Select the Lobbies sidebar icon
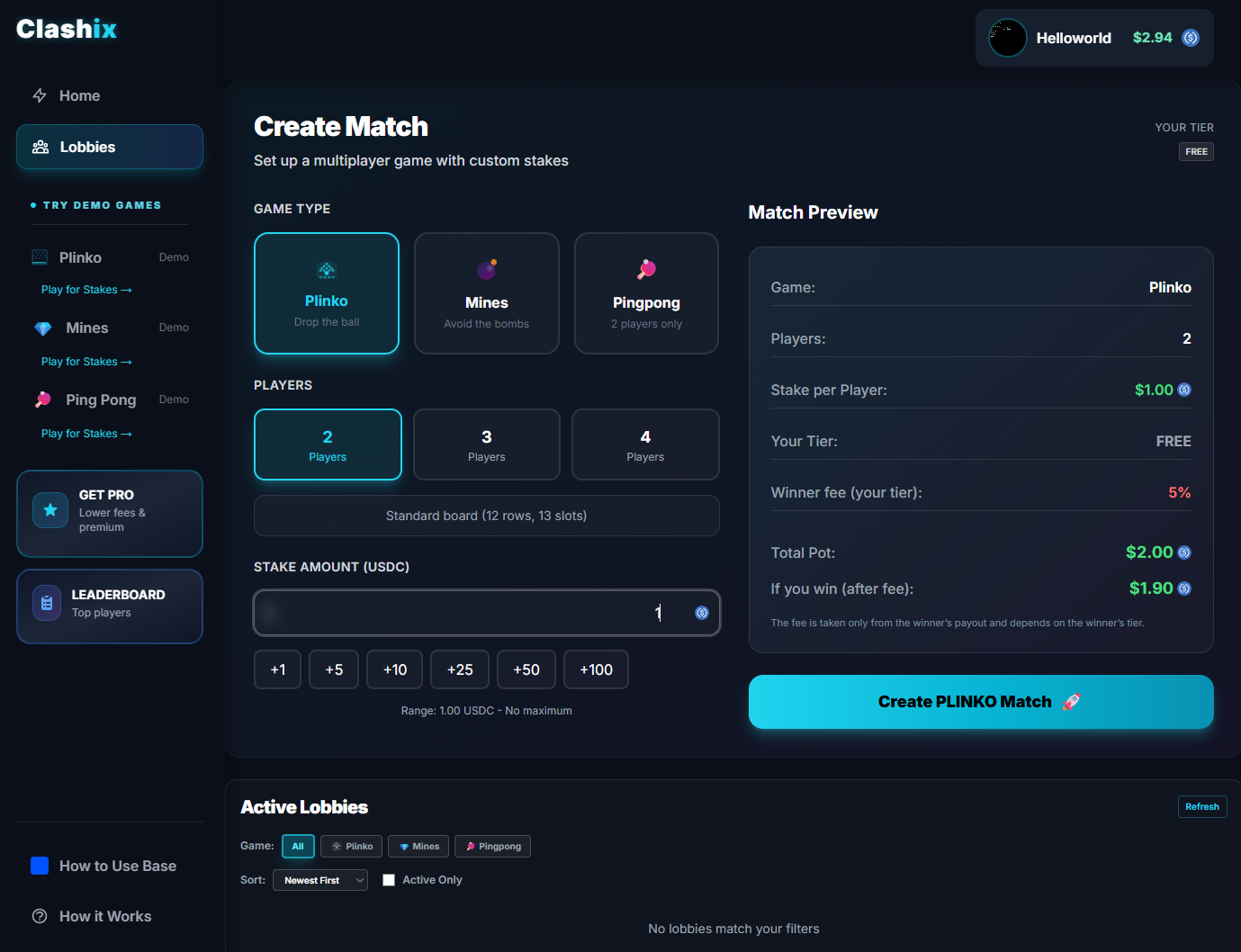The image size is (1241, 952). [40, 147]
